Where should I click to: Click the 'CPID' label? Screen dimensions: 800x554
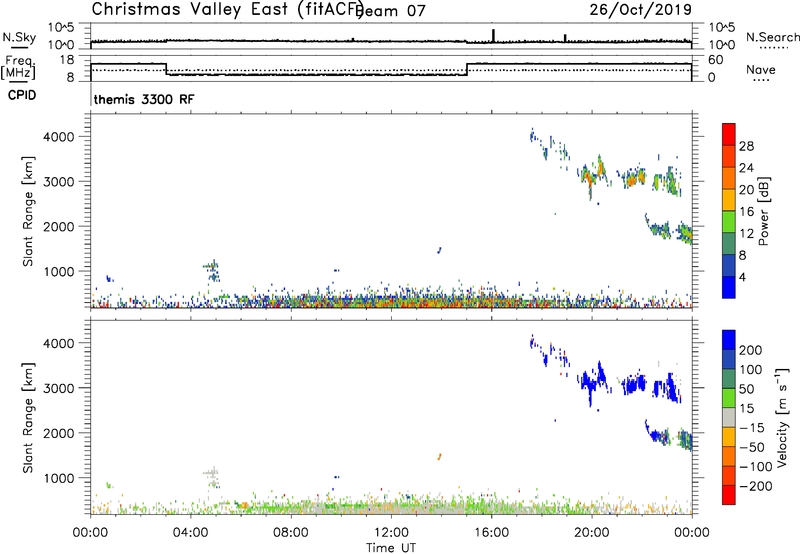point(22,95)
